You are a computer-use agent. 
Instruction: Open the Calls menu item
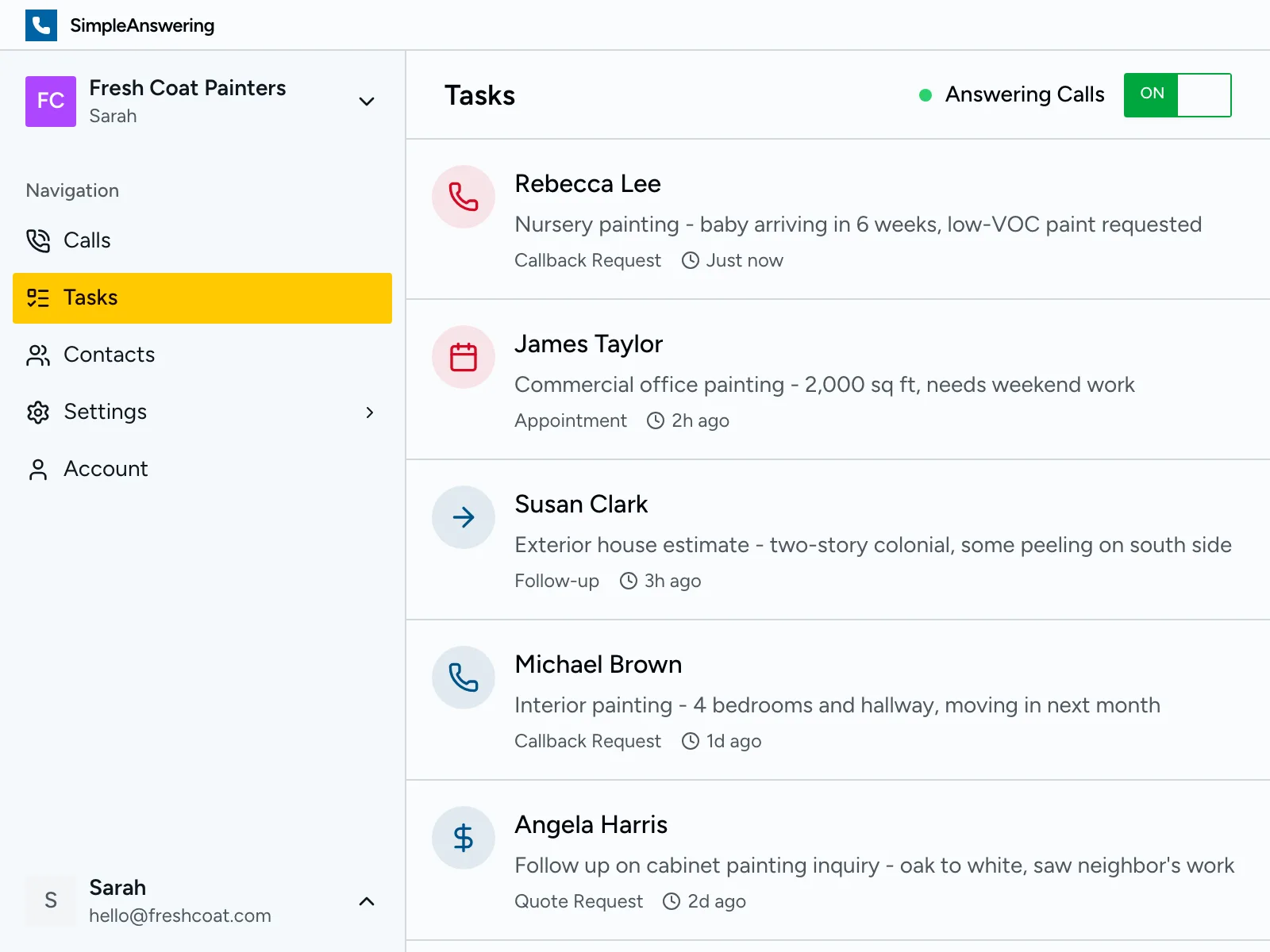tap(87, 240)
